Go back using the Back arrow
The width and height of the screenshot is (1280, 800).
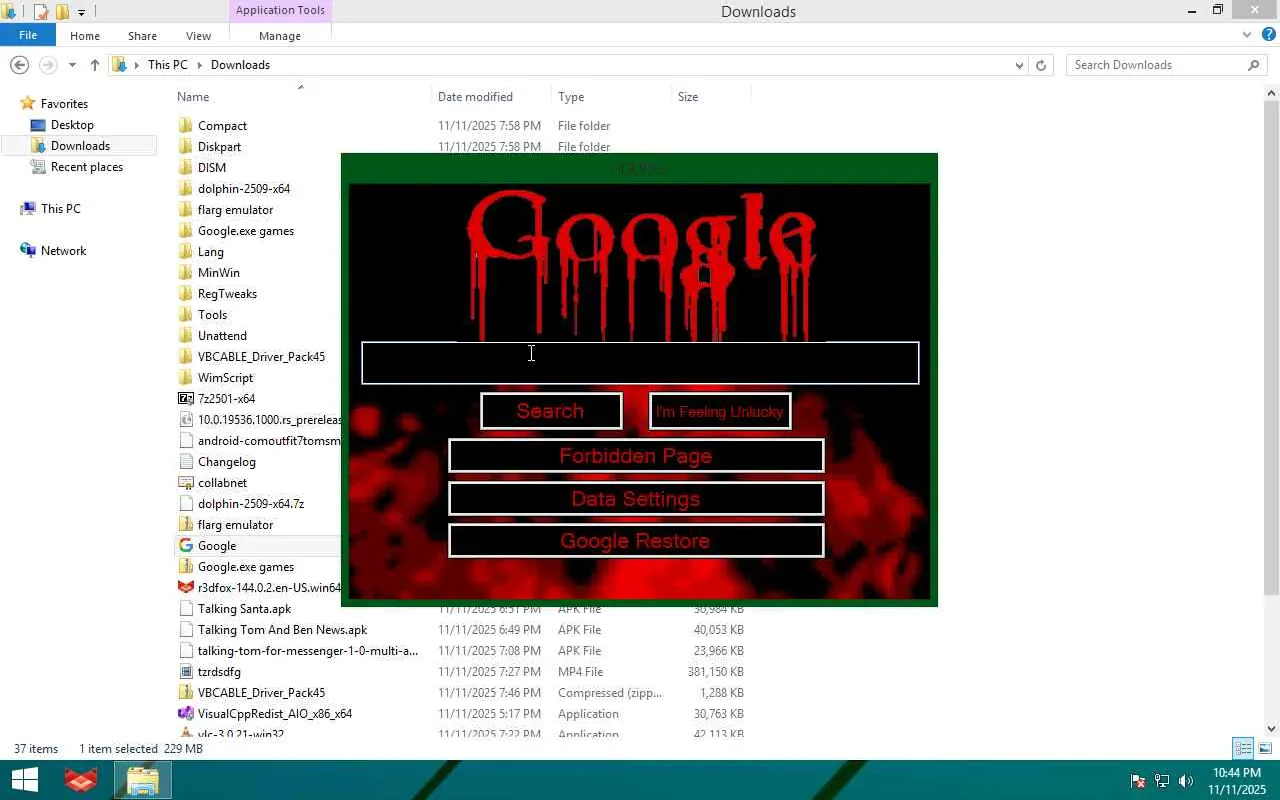pyautogui.click(x=19, y=65)
